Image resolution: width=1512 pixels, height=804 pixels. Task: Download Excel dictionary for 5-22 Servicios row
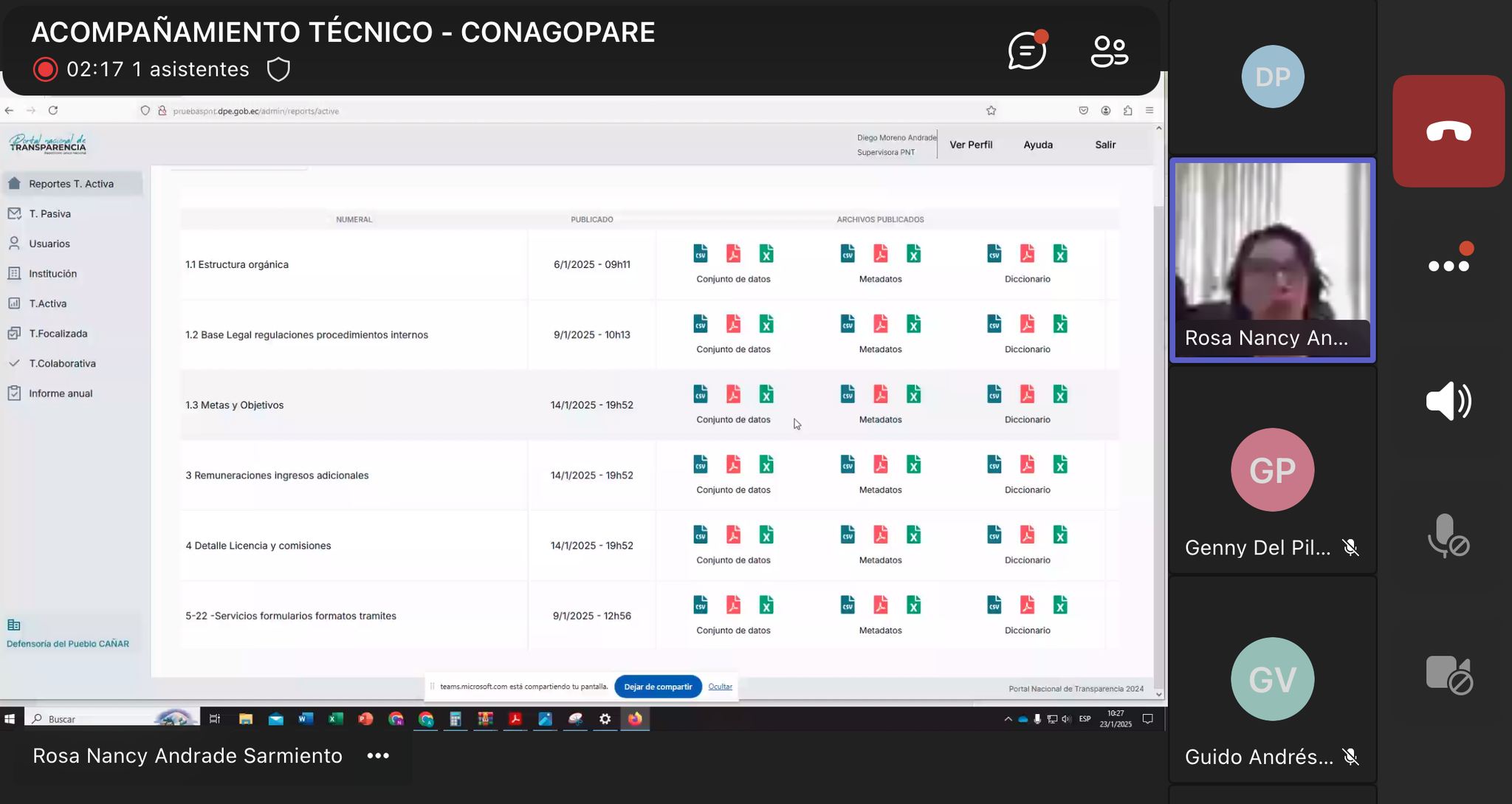[1060, 605]
